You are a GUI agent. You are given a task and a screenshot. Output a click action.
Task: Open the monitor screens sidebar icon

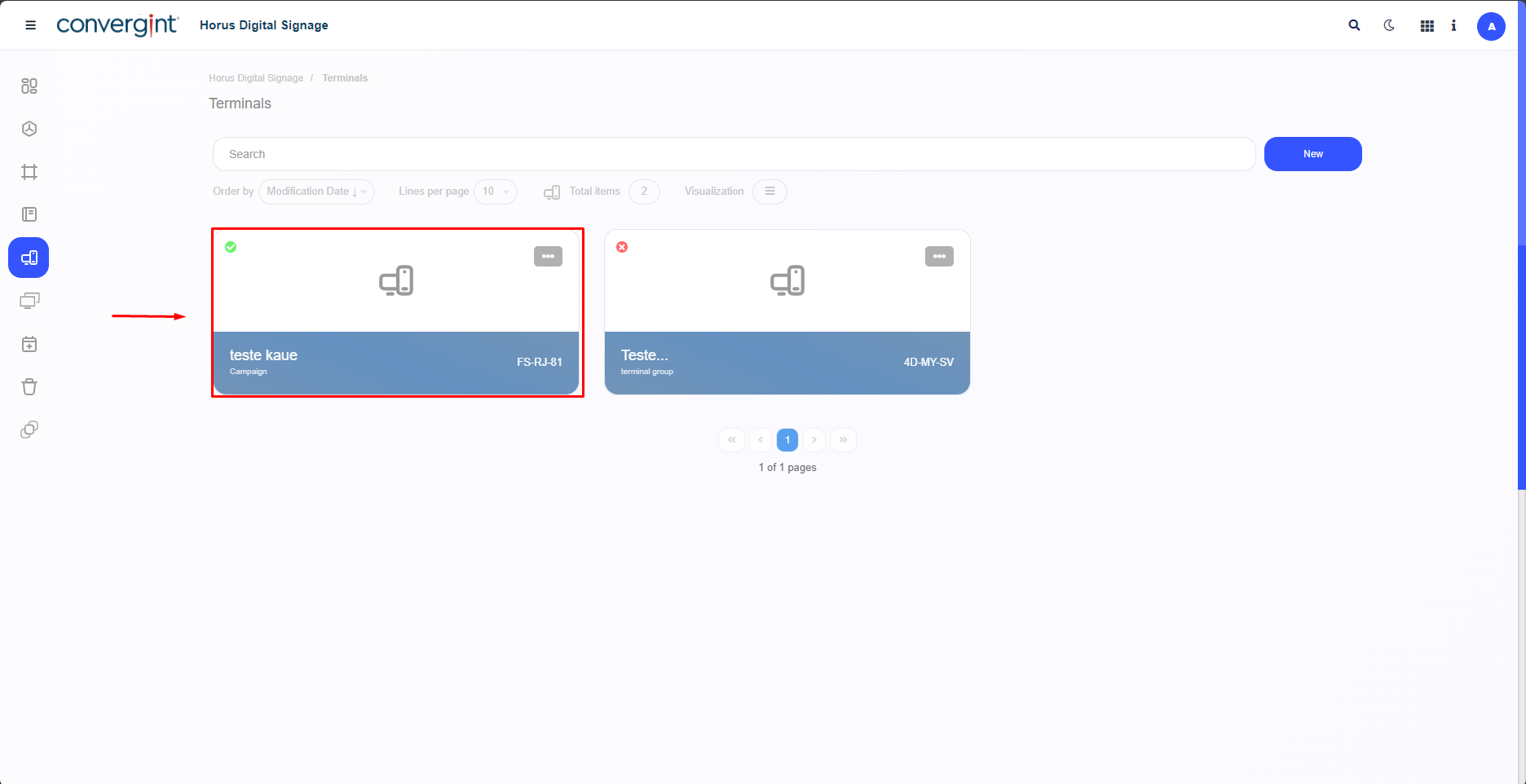pos(29,301)
